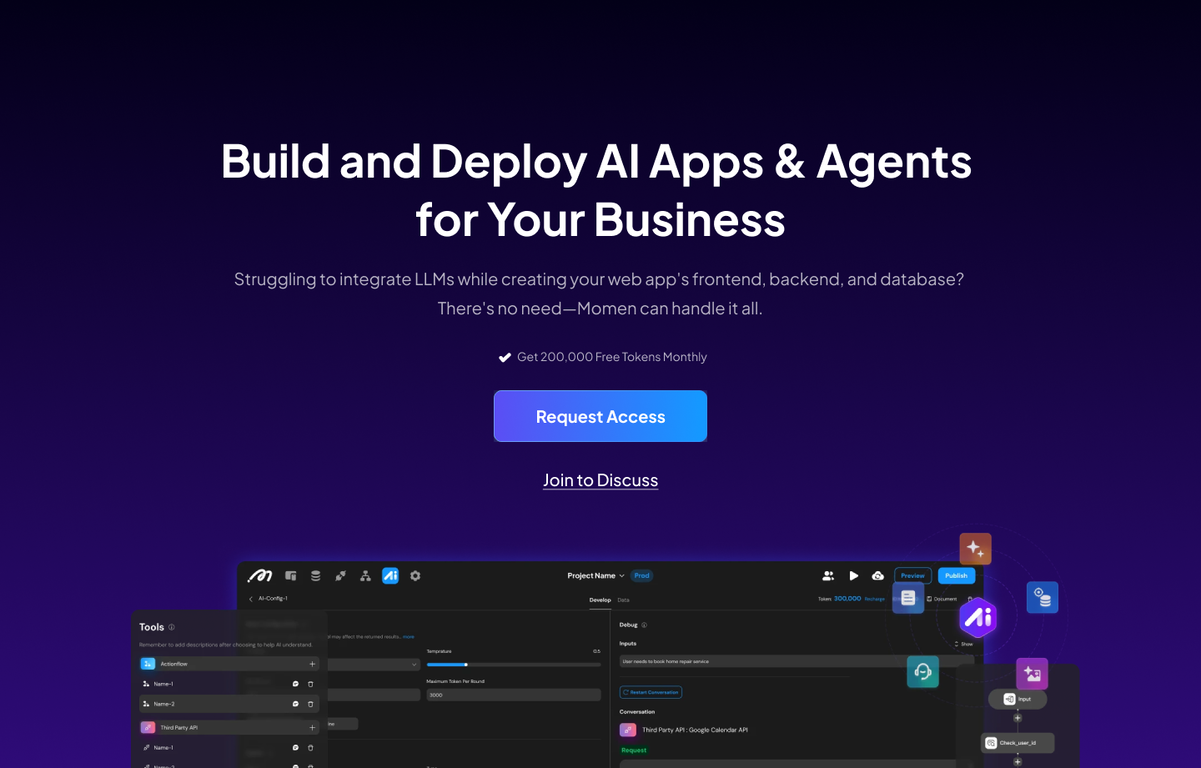Click the plus on Third Party API row

tap(312, 727)
